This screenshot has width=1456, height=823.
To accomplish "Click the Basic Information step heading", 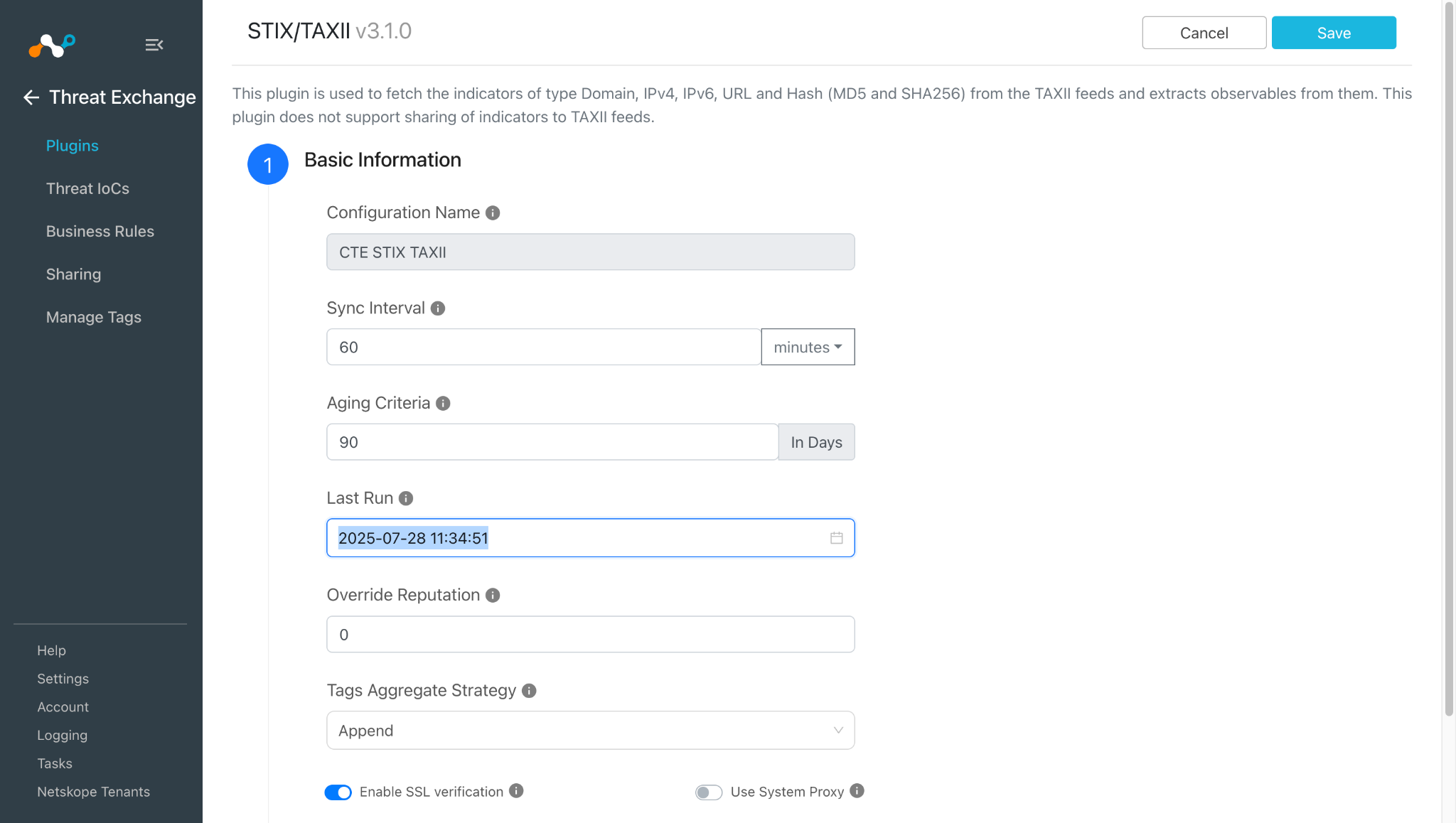I will 382,160.
